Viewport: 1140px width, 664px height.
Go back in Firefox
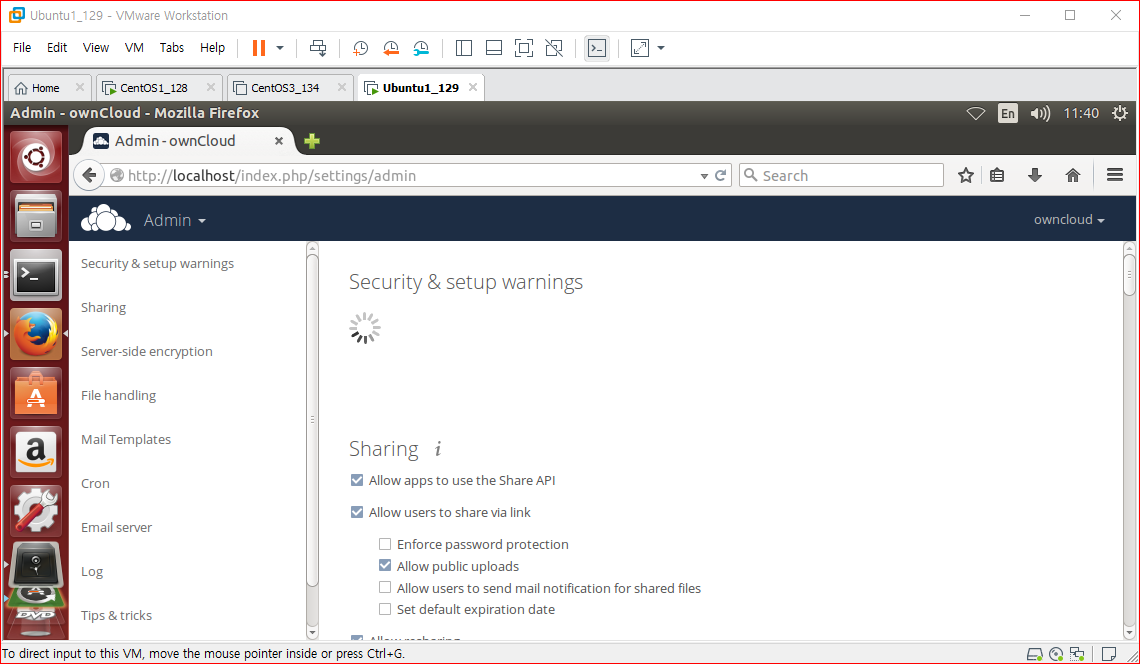point(89,175)
